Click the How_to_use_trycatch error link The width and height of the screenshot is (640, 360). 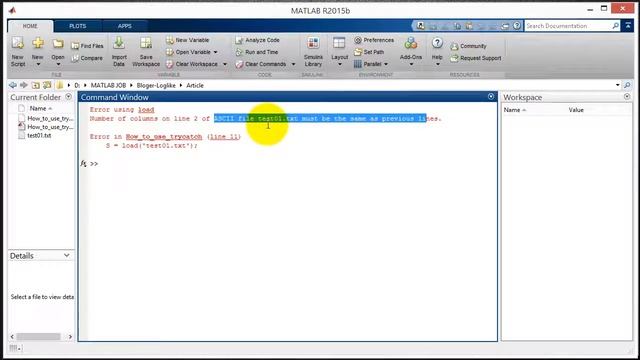164,137
